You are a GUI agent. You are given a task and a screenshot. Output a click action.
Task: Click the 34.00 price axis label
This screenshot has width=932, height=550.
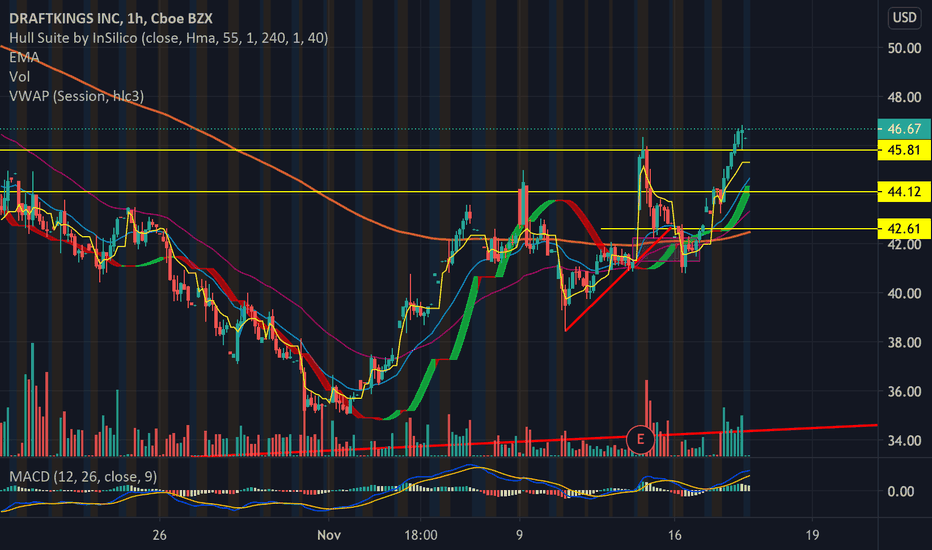pos(904,441)
